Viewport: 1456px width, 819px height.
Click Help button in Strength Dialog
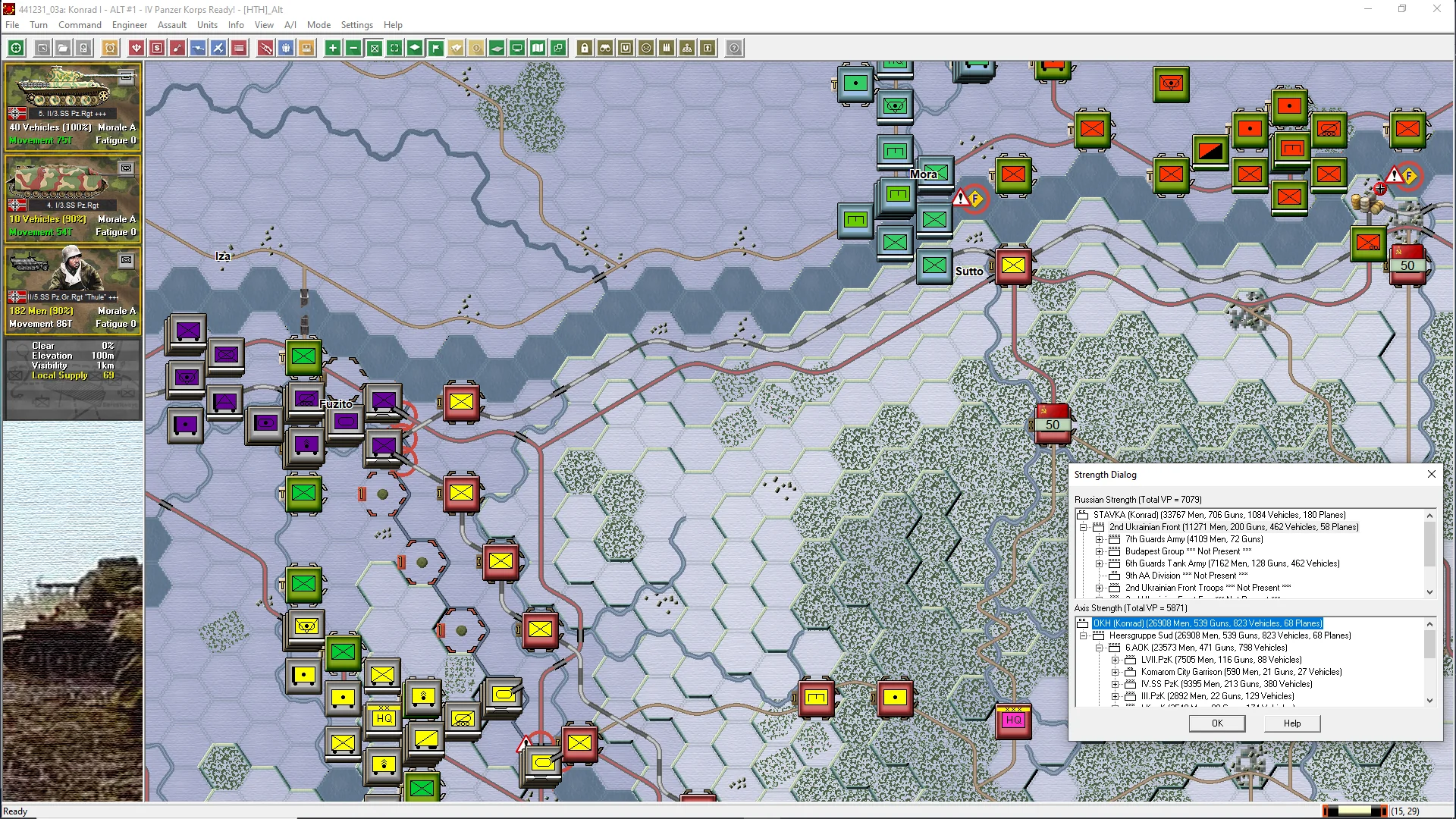(x=1292, y=723)
